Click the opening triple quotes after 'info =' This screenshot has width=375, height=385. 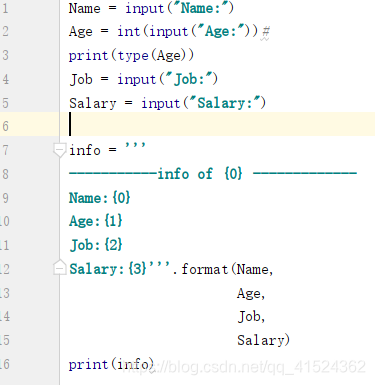click(x=135, y=146)
